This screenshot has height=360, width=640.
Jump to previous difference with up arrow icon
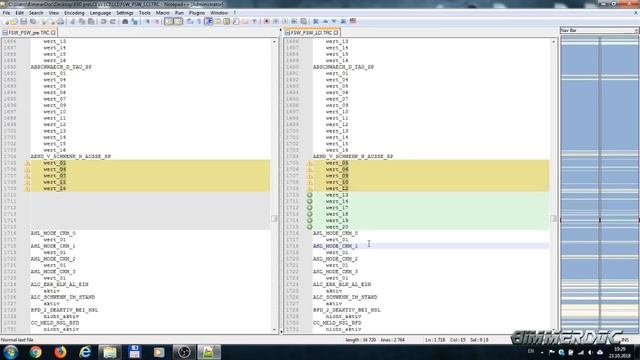pos(325,21)
